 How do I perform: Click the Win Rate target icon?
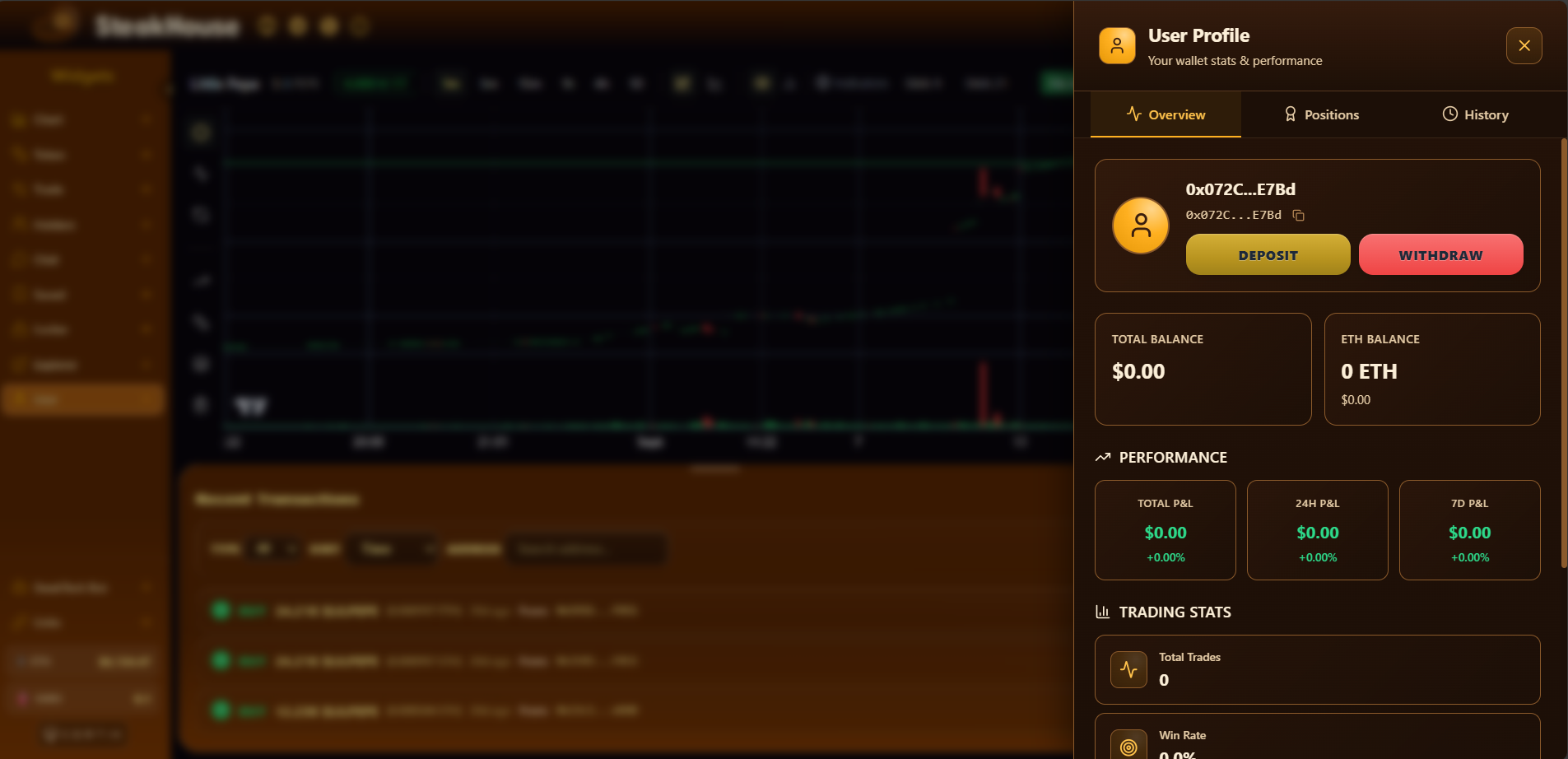pyautogui.click(x=1128, y=746)
